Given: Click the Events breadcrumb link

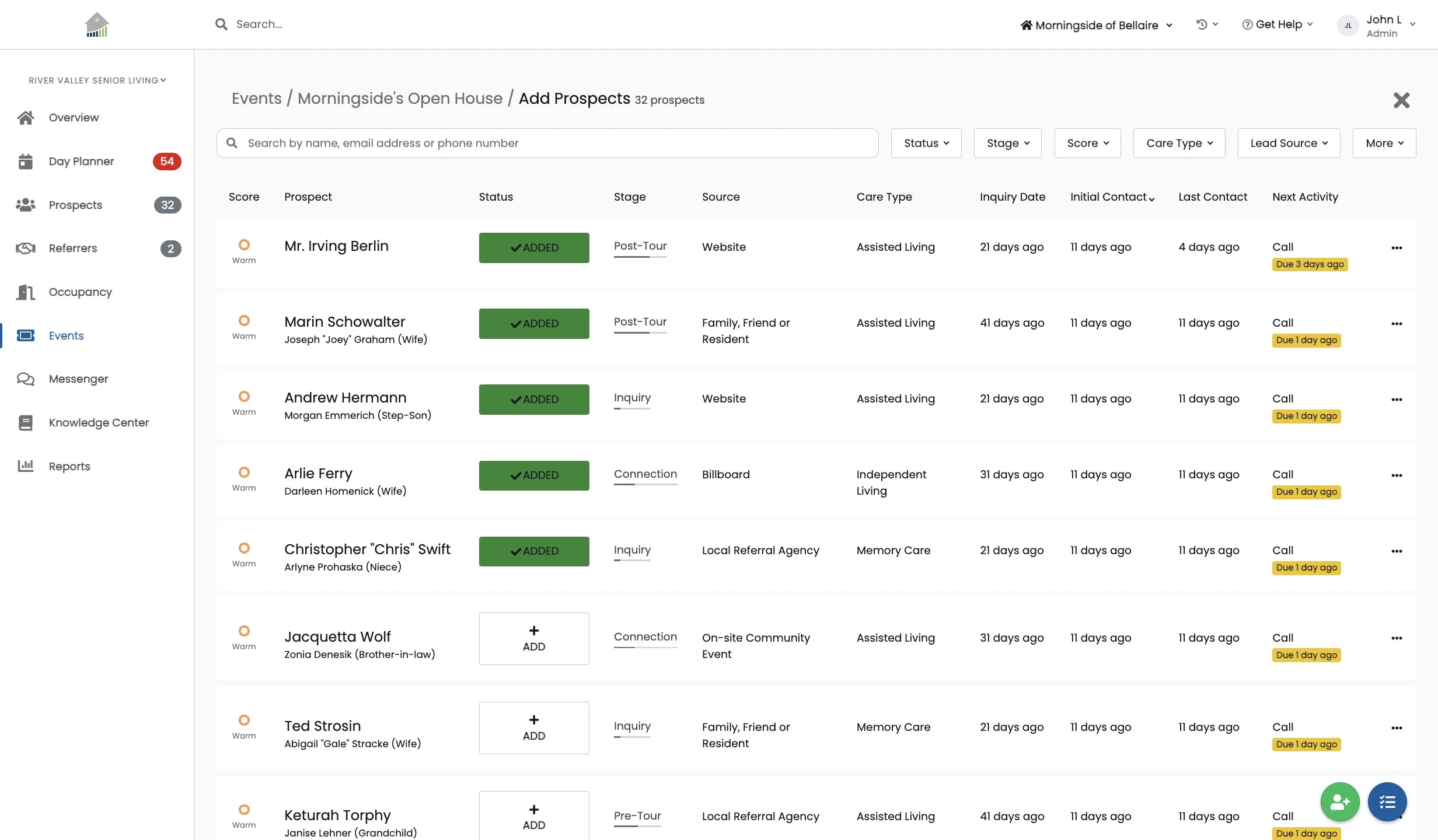Looking at the screenshot, I should point(256,99).
